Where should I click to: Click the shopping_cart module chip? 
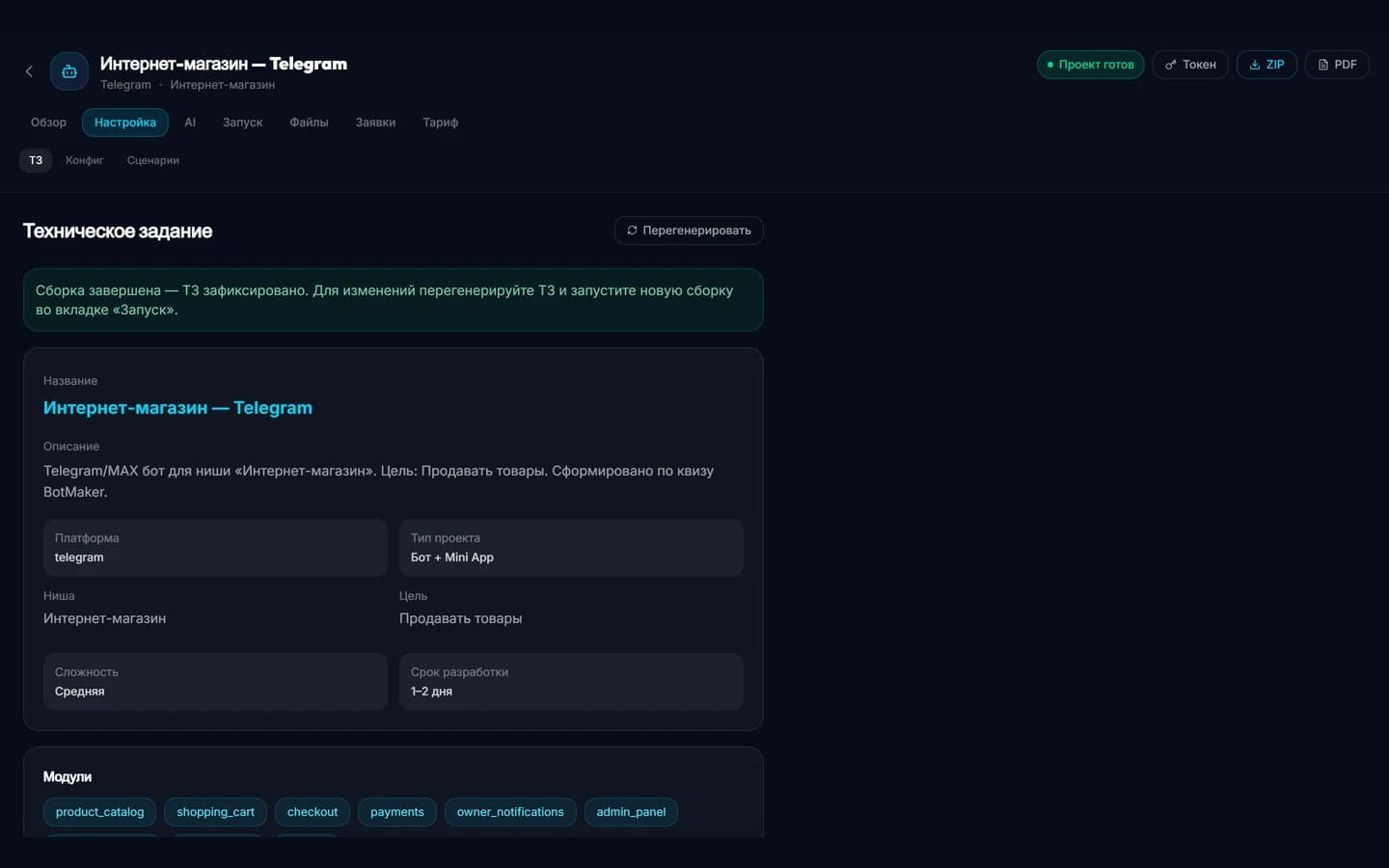[215, 812]
